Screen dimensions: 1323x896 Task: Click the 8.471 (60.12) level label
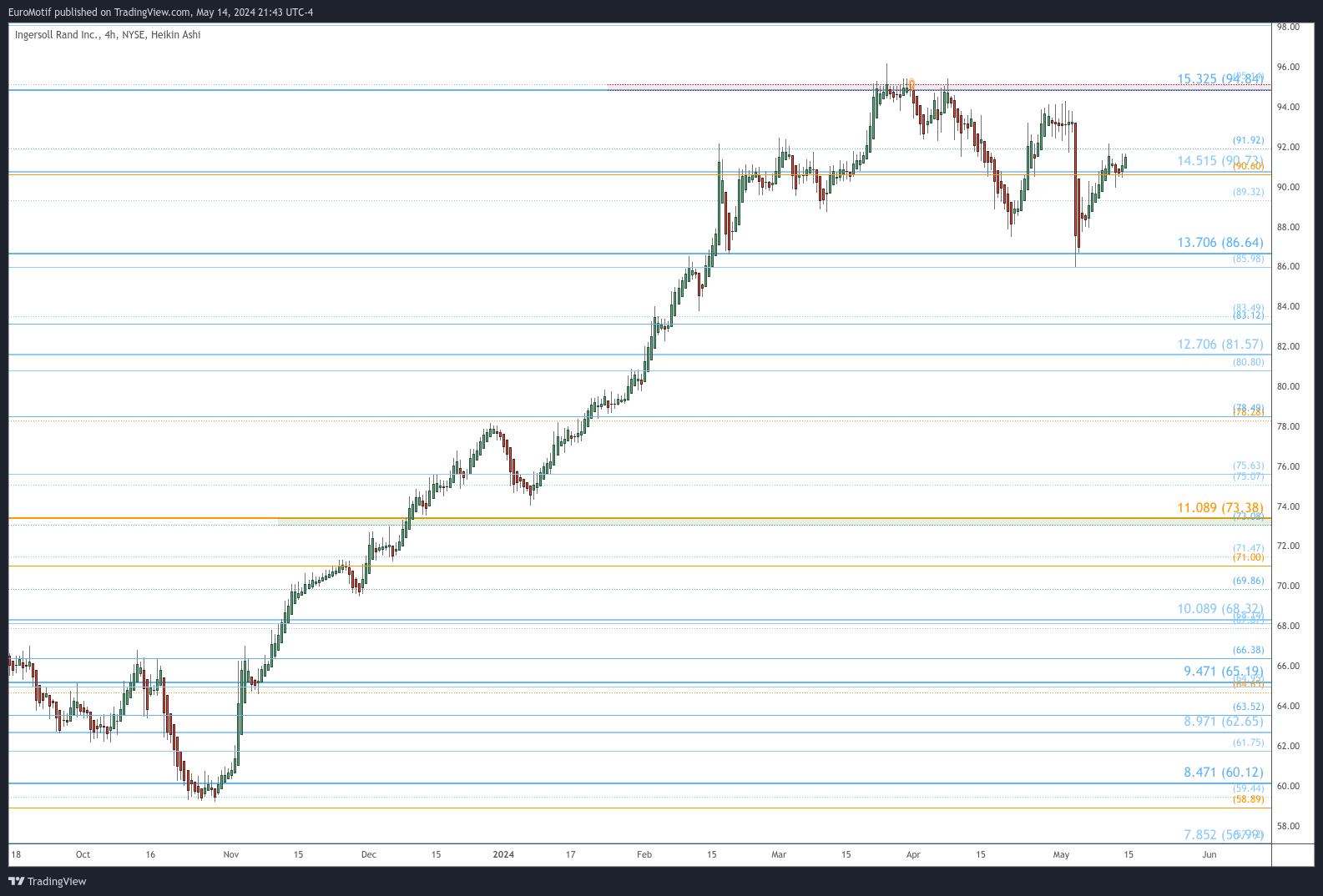pos(1224,773)
